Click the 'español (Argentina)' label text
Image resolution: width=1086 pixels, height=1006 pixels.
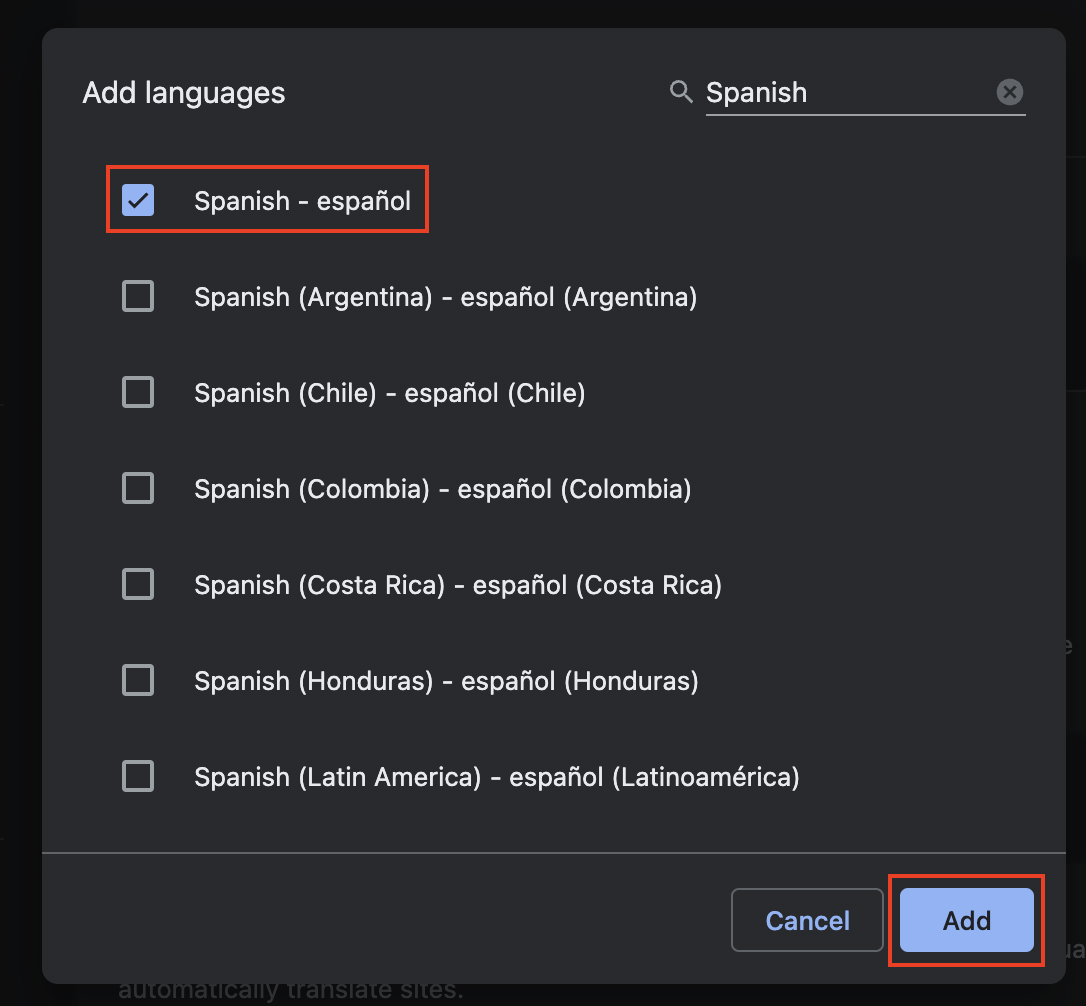[579, 297]
